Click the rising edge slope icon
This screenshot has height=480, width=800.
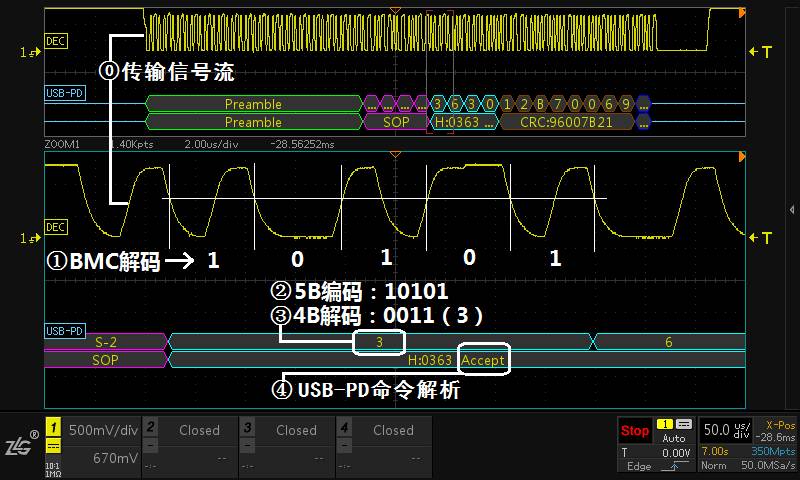point(674,466)
